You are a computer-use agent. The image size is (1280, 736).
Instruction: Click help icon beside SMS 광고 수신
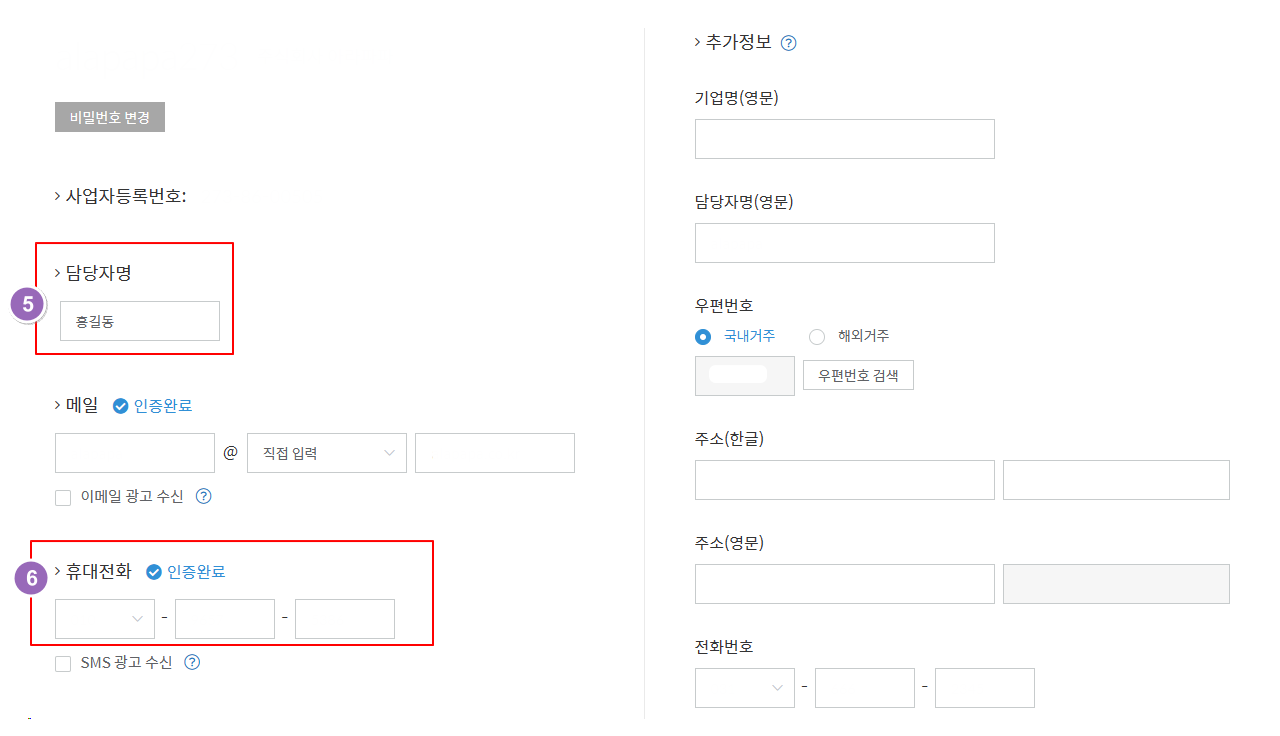[x=192, y=662]
